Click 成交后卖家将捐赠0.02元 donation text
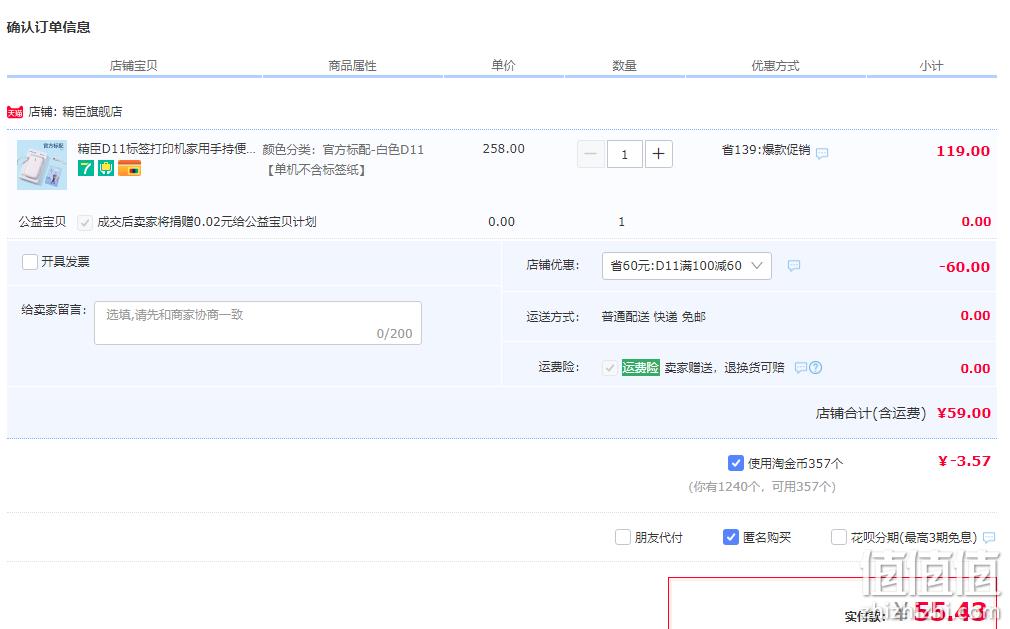The height and width of the screenshot is (629, 1010). [x=207, y=222]
